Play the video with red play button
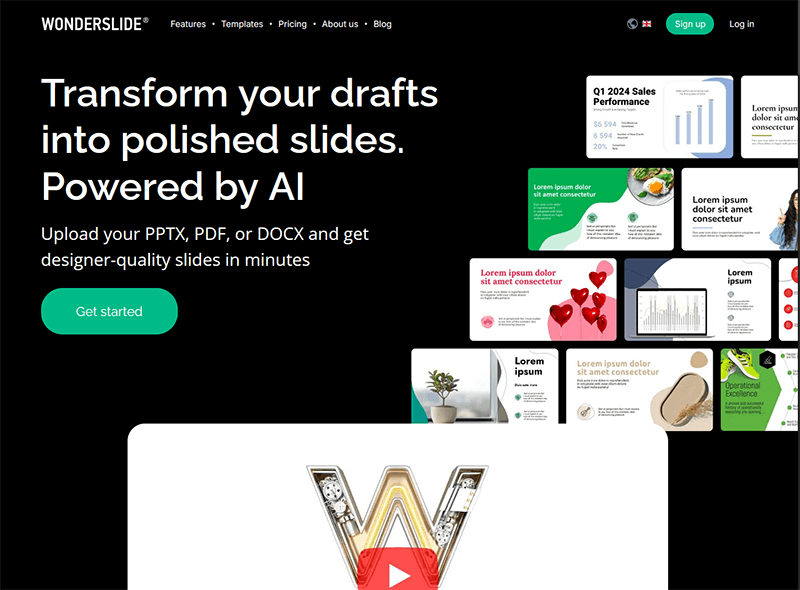 tap(397, 569)
